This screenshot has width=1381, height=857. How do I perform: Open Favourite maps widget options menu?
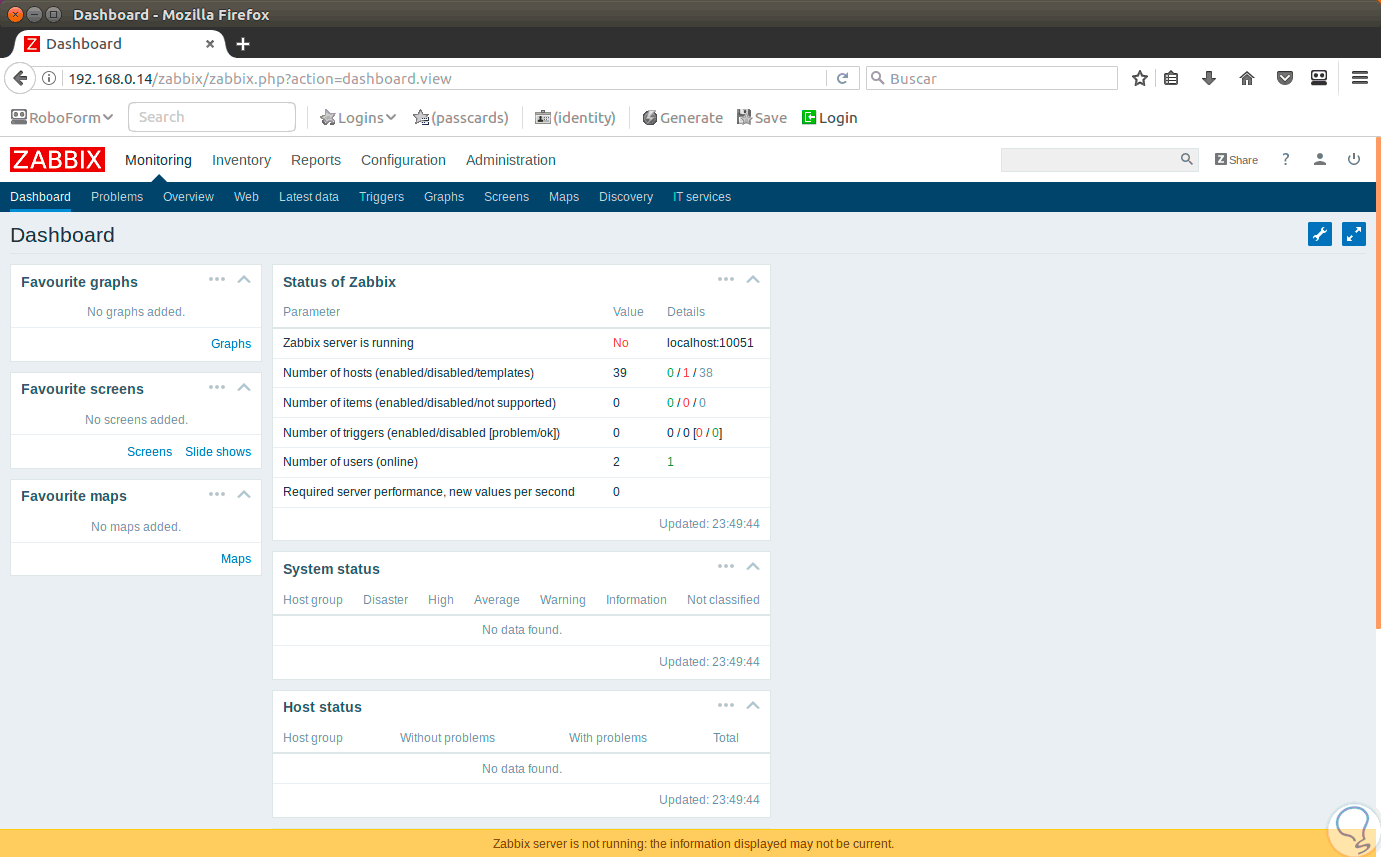pos(217,494)
